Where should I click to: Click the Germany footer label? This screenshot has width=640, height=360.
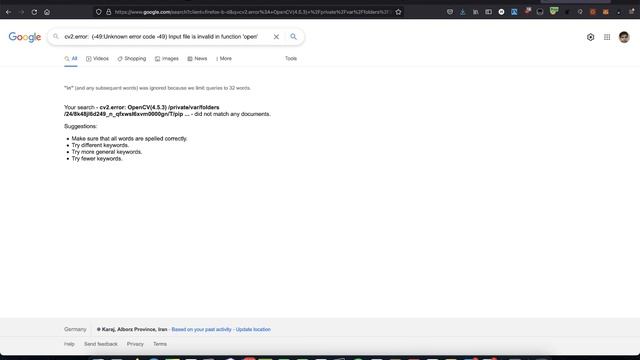tap(75, 329)
